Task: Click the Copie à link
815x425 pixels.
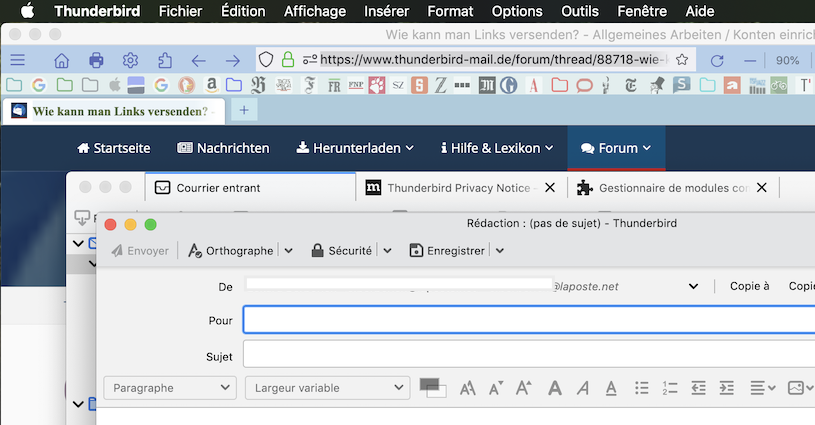Action: coord(749,286)
